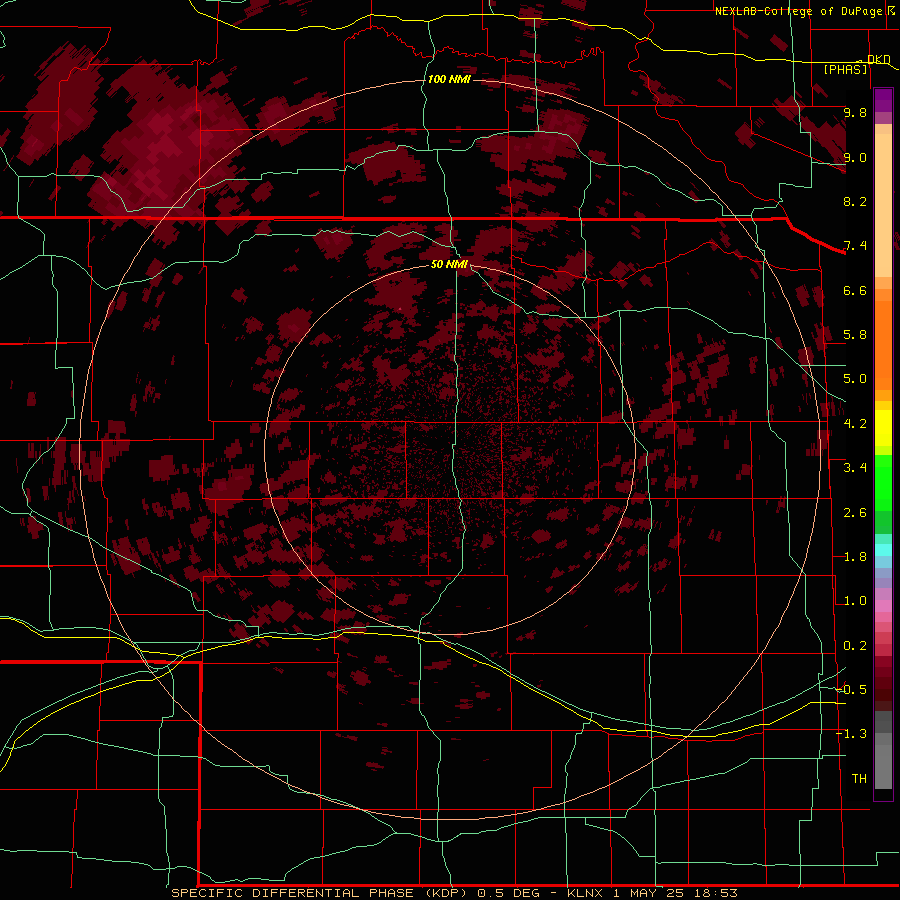Click the TH legend label
The height and width of the screenshot is (900, 900).
point(859,778)
